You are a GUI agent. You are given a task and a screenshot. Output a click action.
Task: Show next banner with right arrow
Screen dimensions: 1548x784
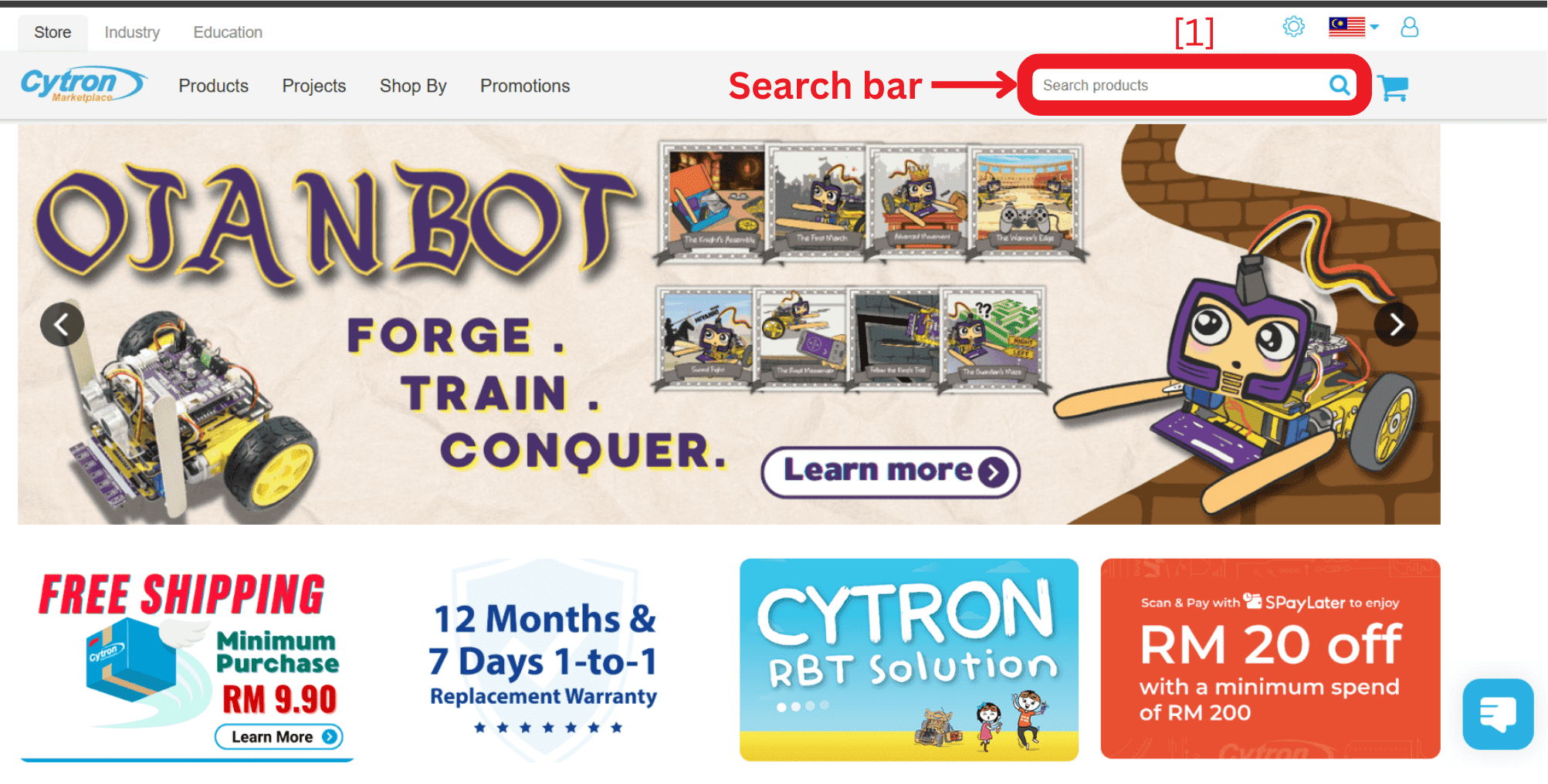pyautogui.click(x=1396, y=324)
